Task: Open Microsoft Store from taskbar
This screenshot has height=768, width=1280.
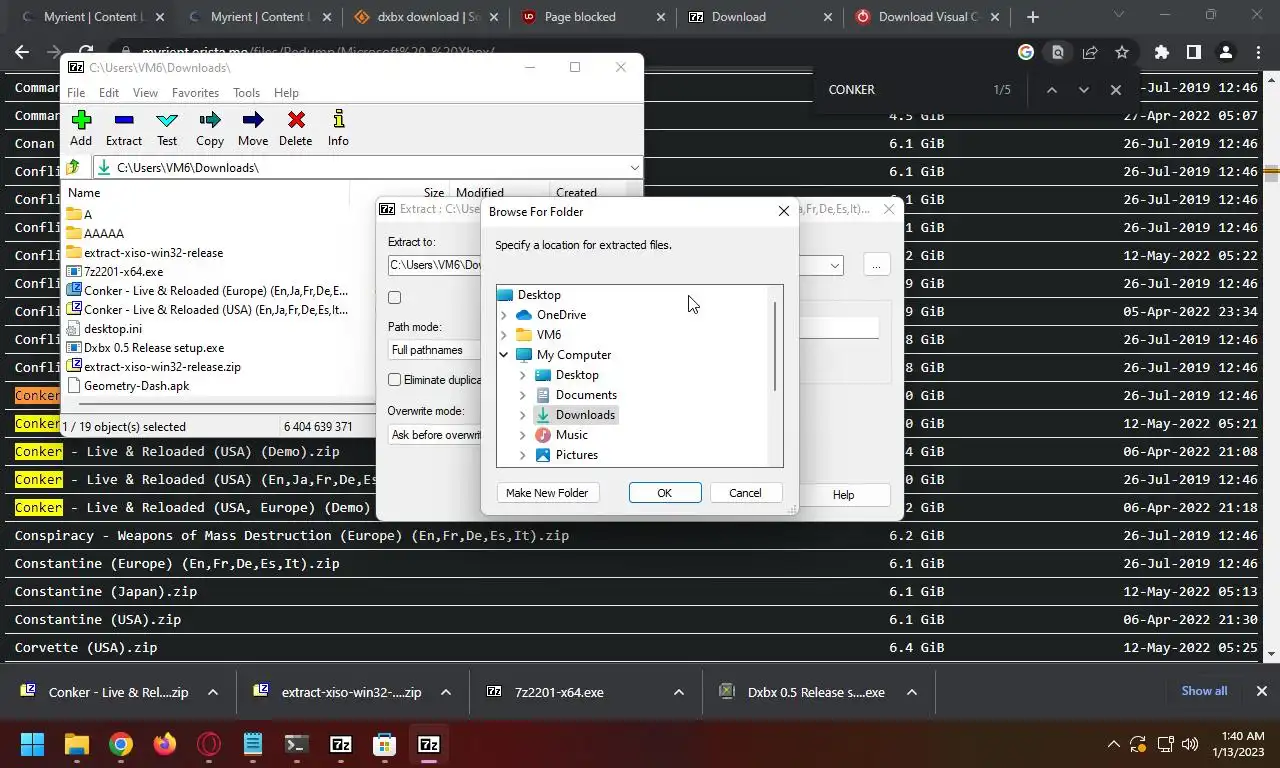Action: (385, 744)
